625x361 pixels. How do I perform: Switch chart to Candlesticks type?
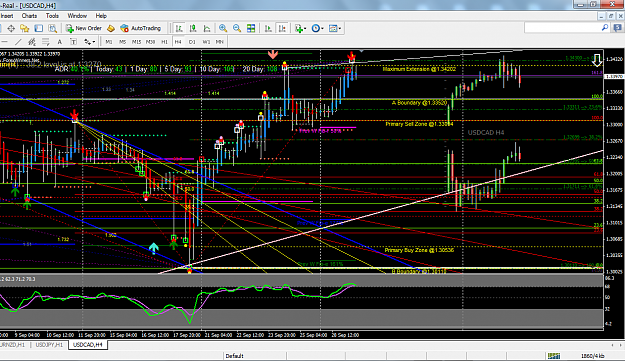point(193,28)
